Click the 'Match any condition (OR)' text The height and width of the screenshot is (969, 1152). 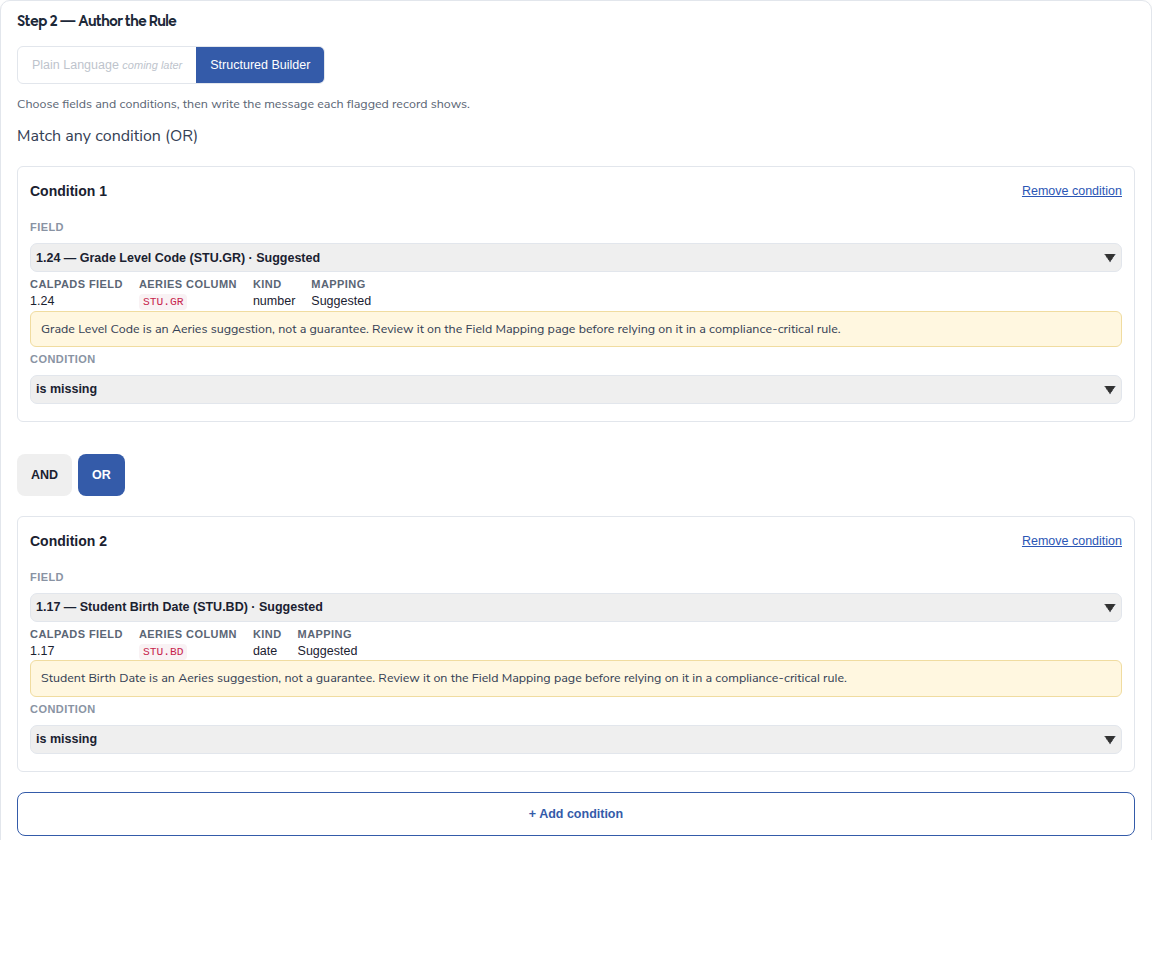click(107, 136)
